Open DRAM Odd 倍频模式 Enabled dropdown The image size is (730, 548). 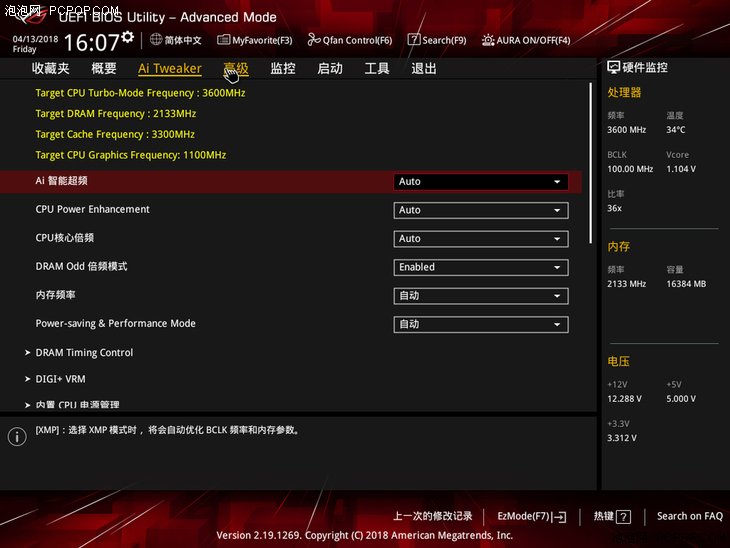point(480,267)
